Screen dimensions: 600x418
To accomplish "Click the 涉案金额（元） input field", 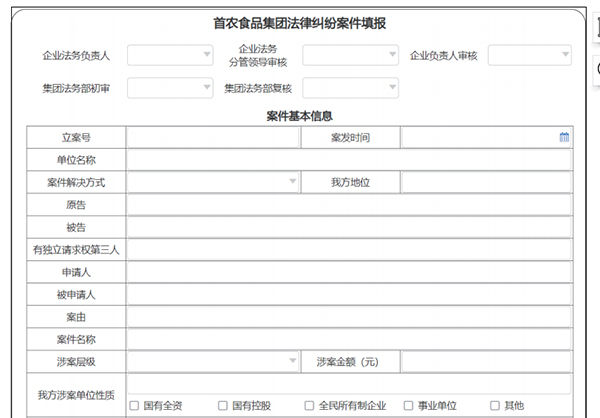I will pos(486,361).
